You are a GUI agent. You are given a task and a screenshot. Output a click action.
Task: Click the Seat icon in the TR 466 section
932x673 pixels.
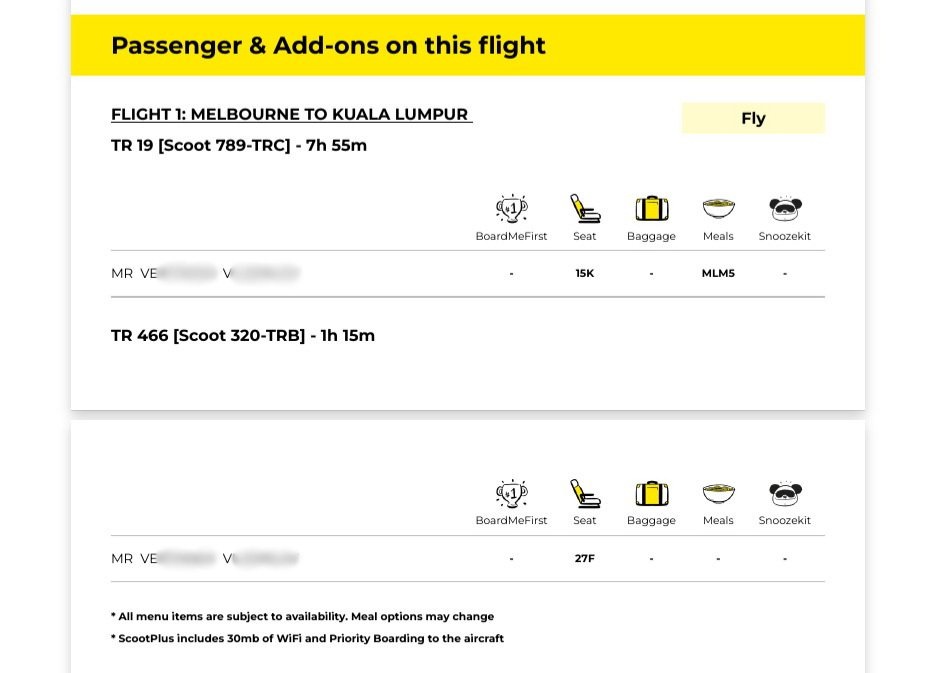pos(585,493)
